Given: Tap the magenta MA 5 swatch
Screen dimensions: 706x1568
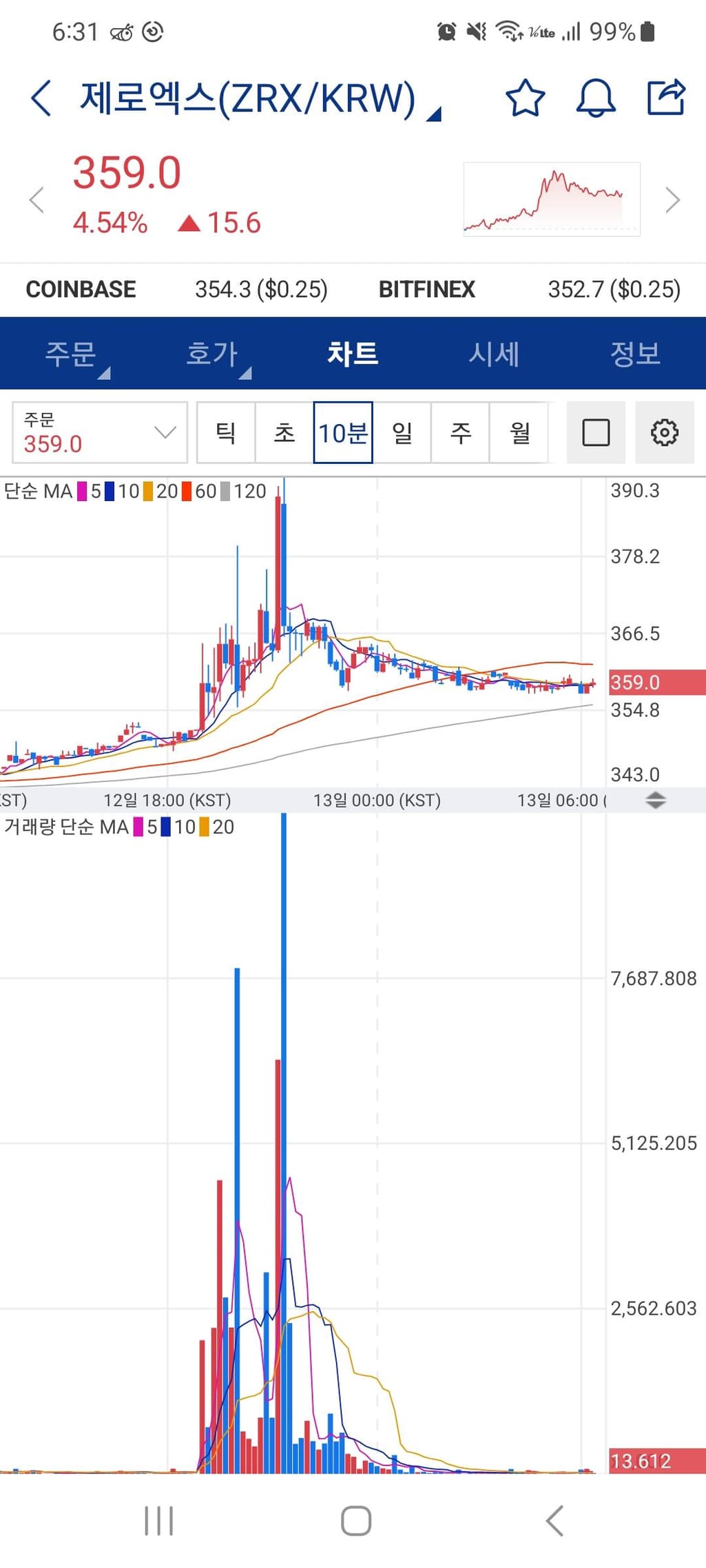Looking at the screenshot, I should pos(82,491).
